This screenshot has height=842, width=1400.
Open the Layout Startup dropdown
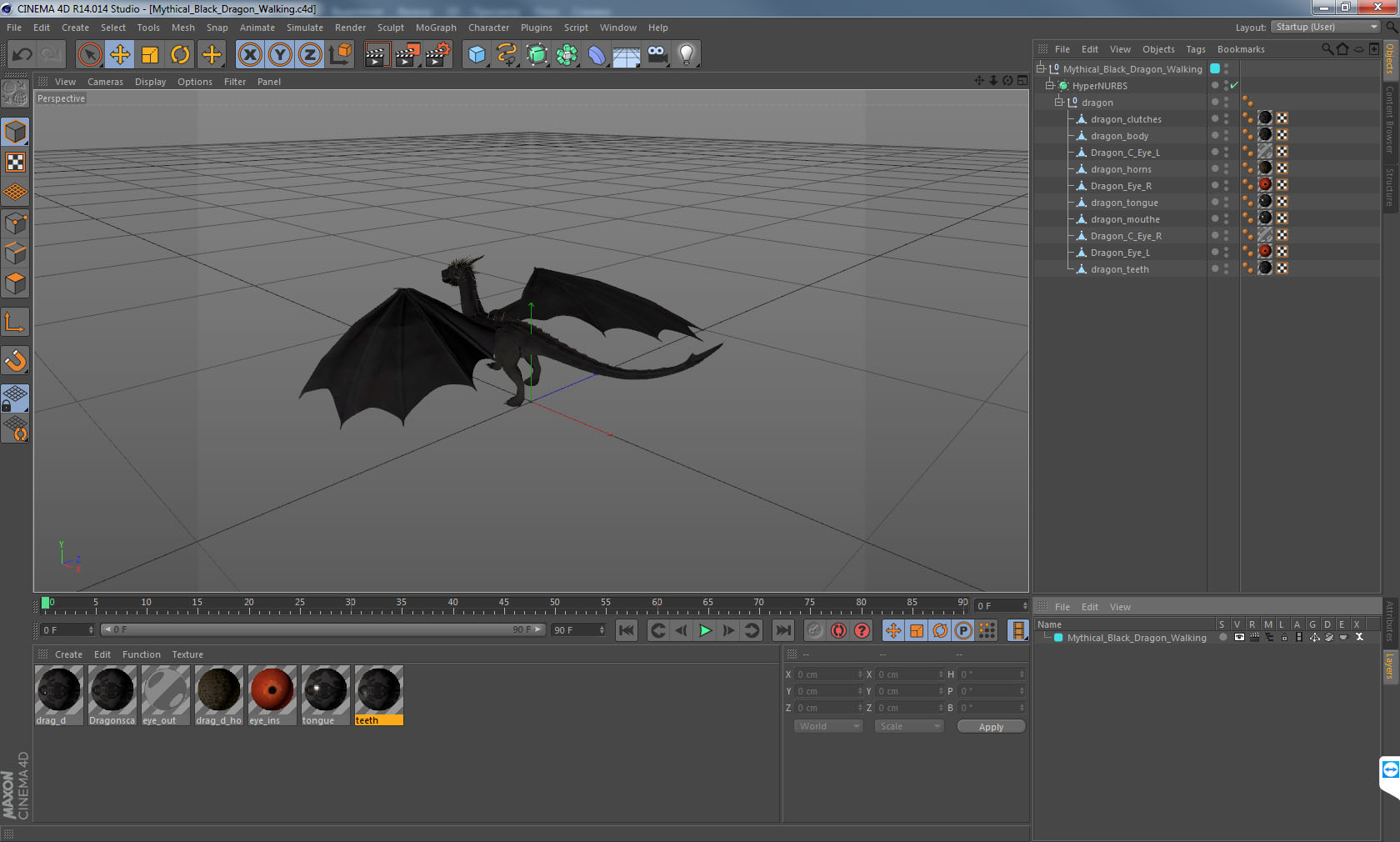pos(1326,27)
